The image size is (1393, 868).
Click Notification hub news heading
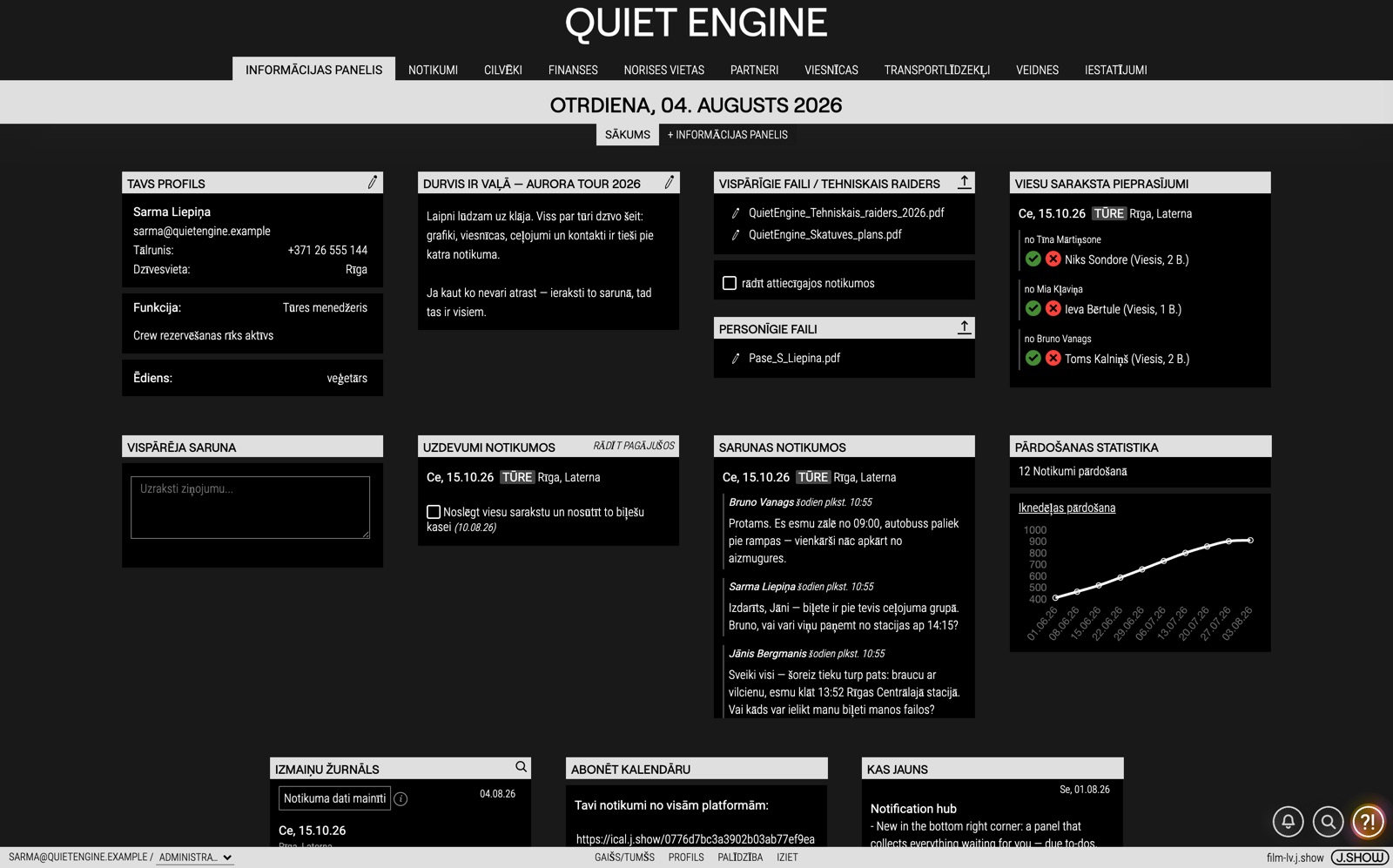913,809
